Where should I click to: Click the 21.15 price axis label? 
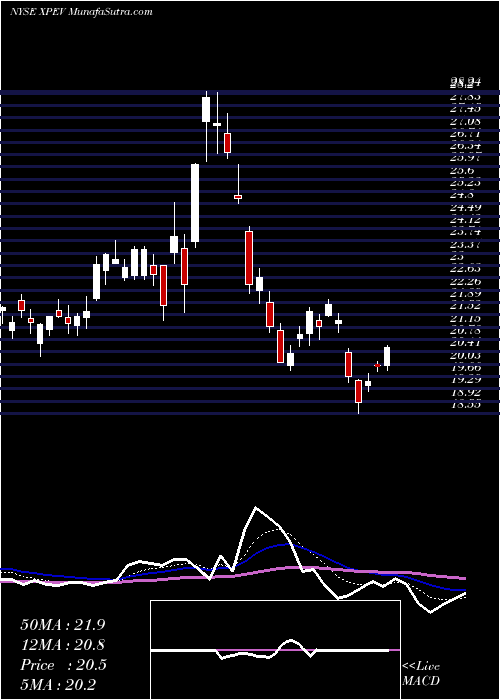point(465,318)
